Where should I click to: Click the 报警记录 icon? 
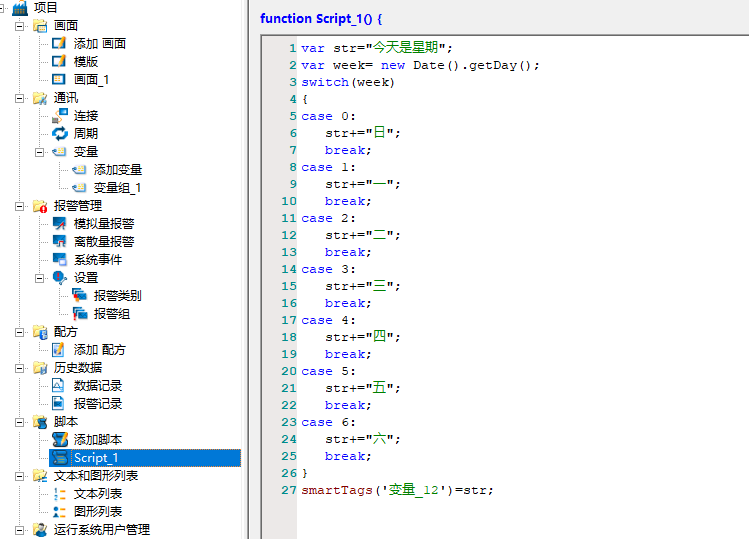58,404
